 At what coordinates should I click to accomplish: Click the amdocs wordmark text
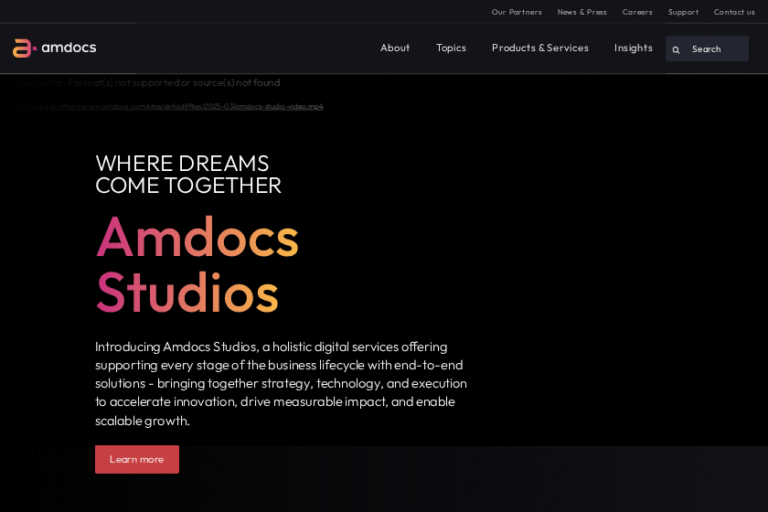point(69,48)
